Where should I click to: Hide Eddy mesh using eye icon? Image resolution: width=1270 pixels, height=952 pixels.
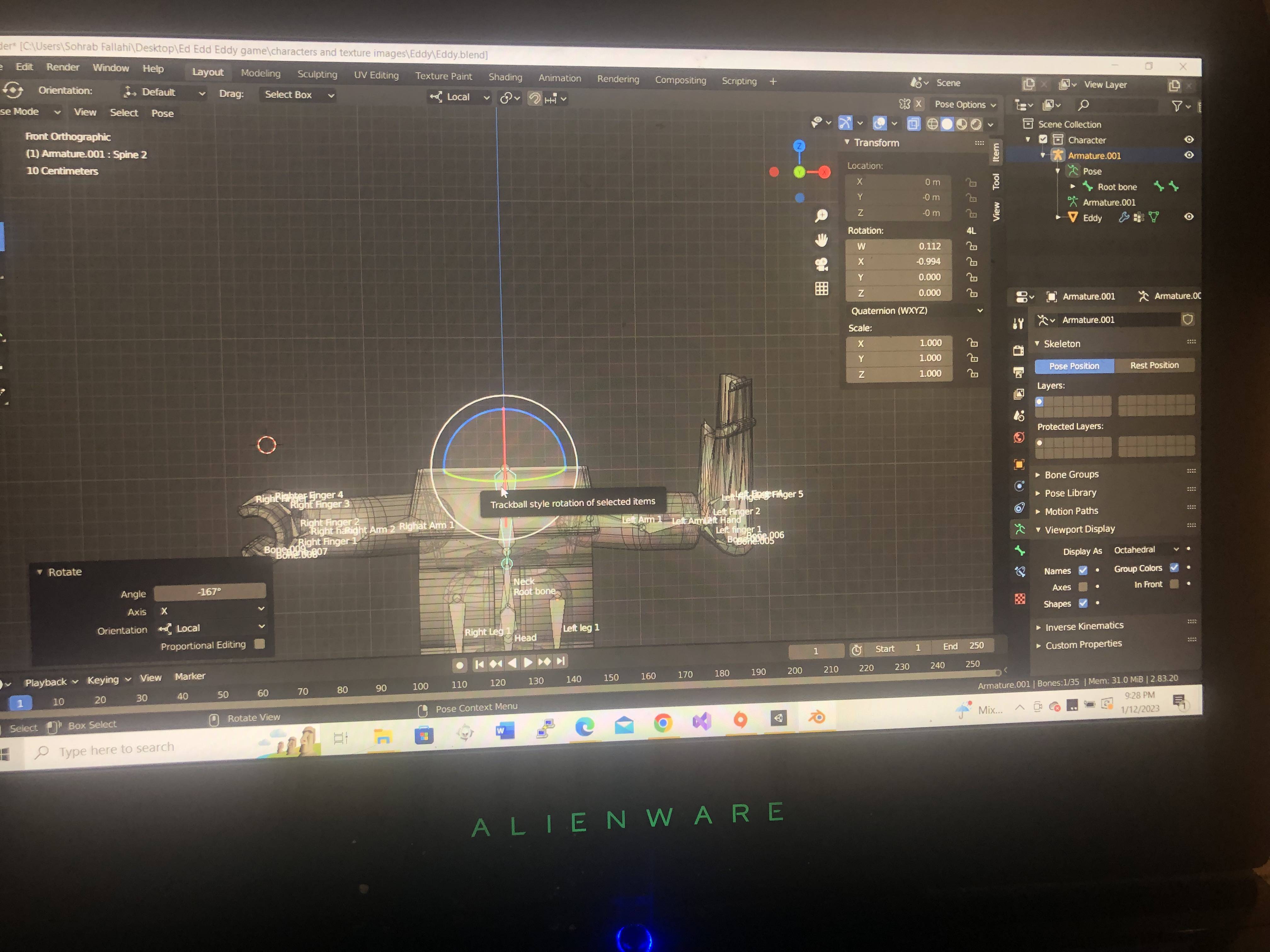1188,216
